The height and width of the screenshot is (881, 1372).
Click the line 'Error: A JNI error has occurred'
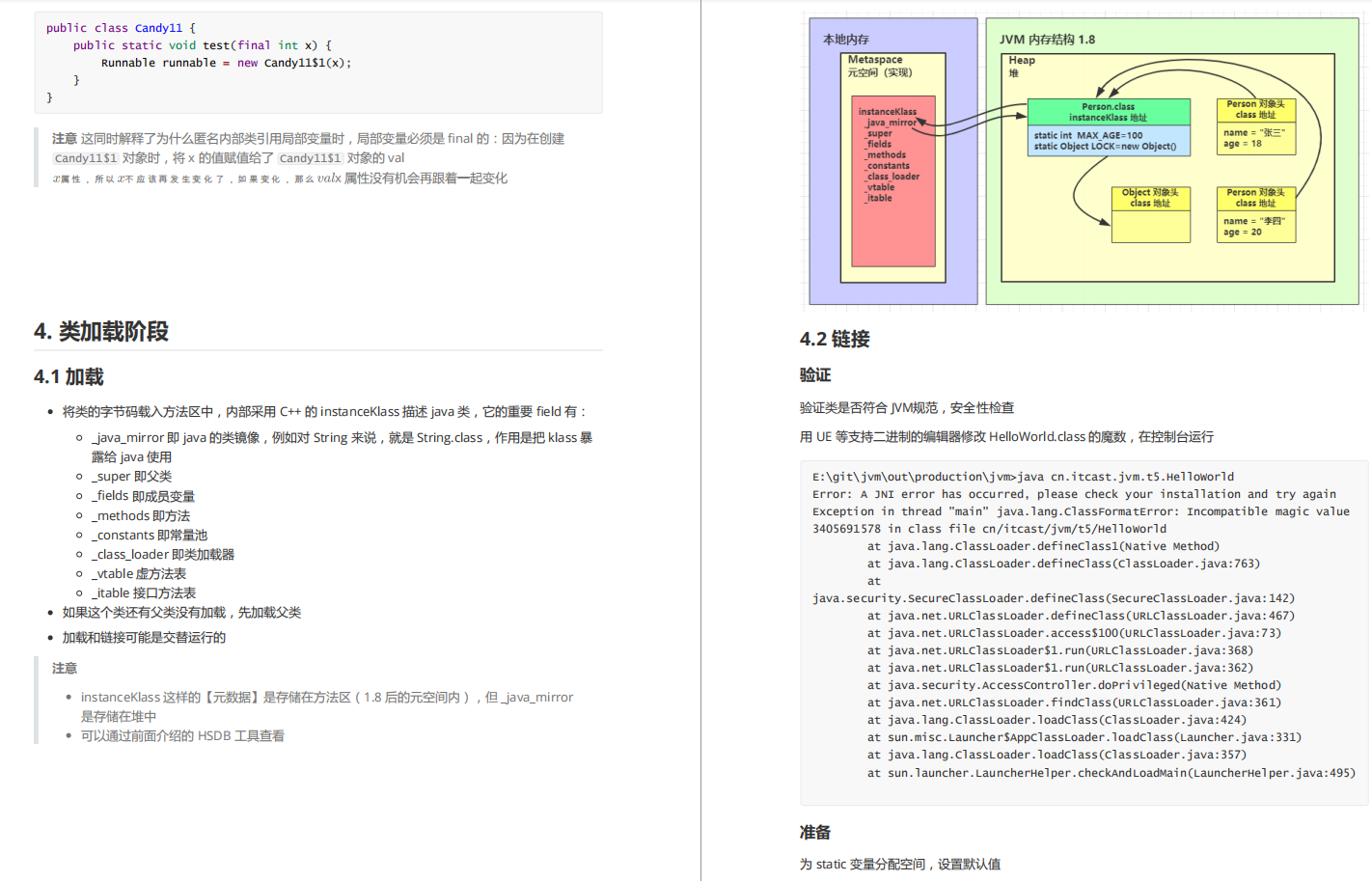[1074, 494]
